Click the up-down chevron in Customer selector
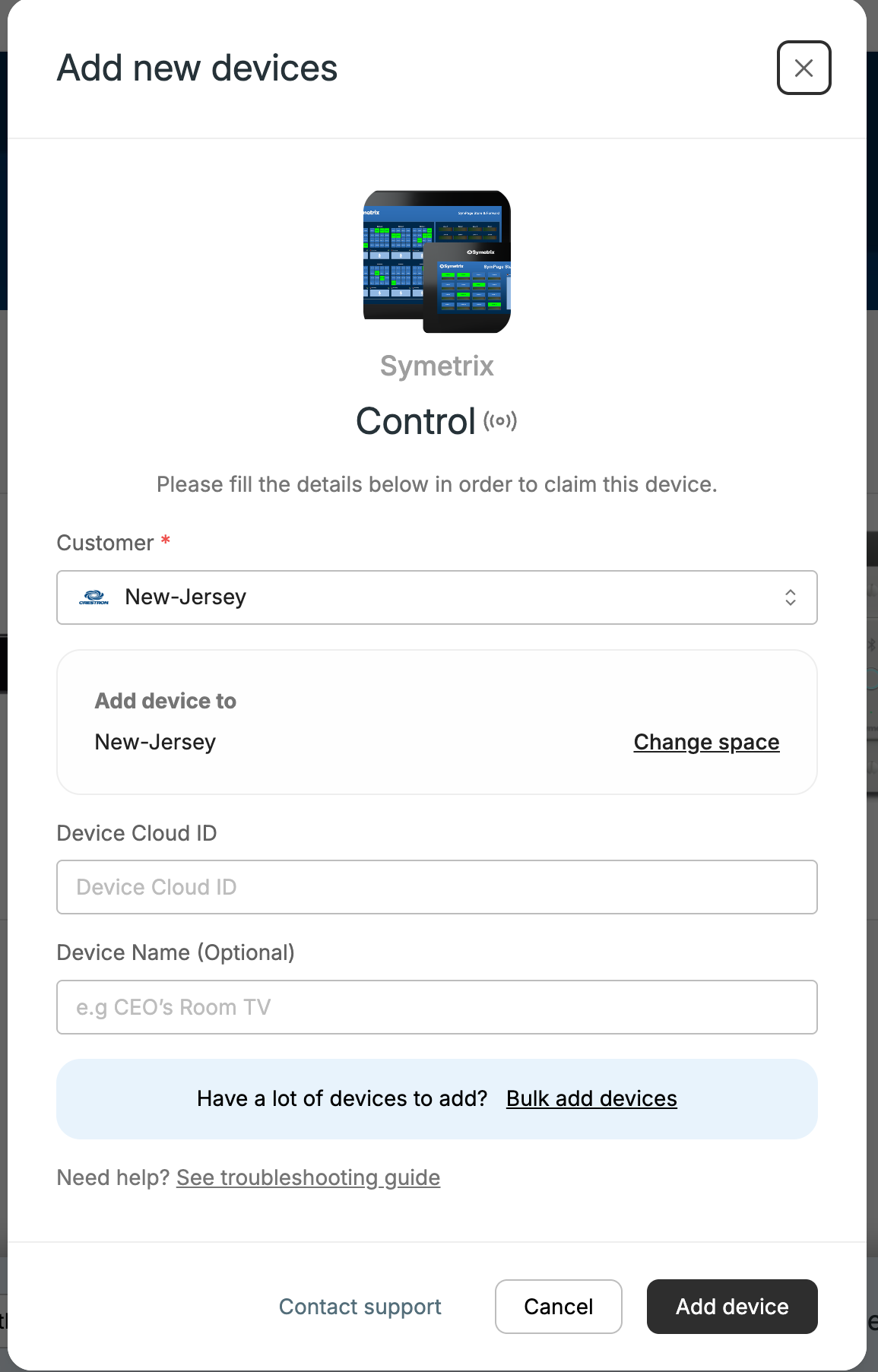The height and width of the screenshot is (1372, 878). [791, 597]
